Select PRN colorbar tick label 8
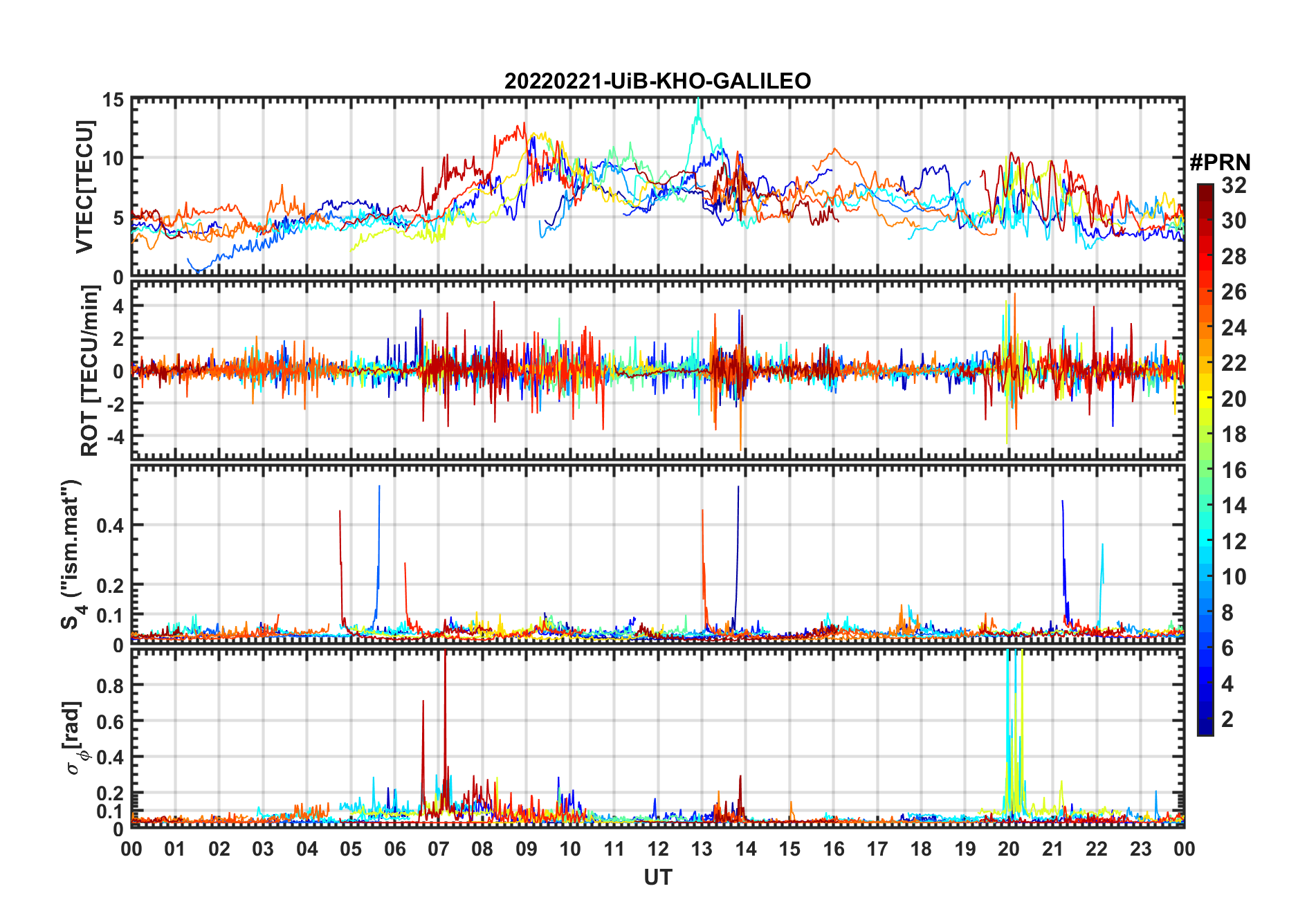 [1227, 613]
